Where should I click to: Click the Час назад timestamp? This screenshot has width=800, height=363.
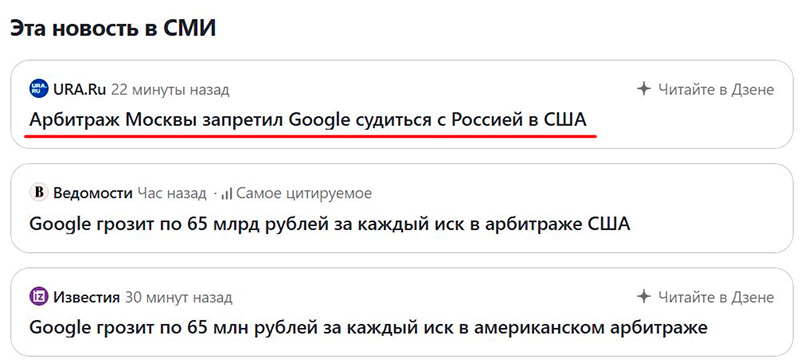coord(171,194)
